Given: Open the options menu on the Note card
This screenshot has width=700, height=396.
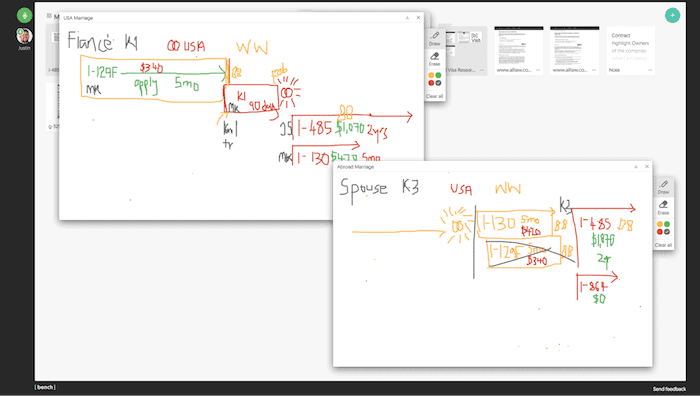Looking at the screenshot, I should click(x=650, y=70).
